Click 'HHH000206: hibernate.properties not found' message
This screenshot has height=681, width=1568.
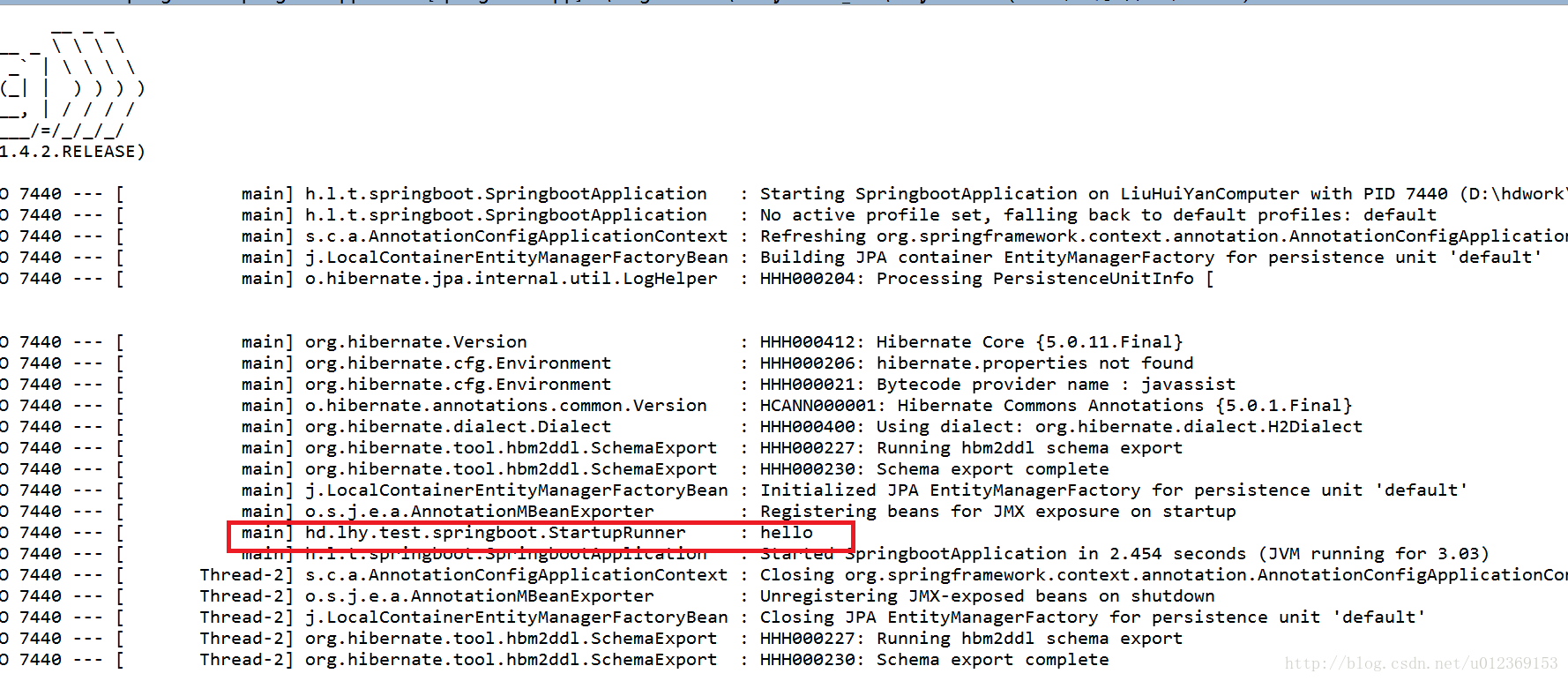click(x=976, y=363)
